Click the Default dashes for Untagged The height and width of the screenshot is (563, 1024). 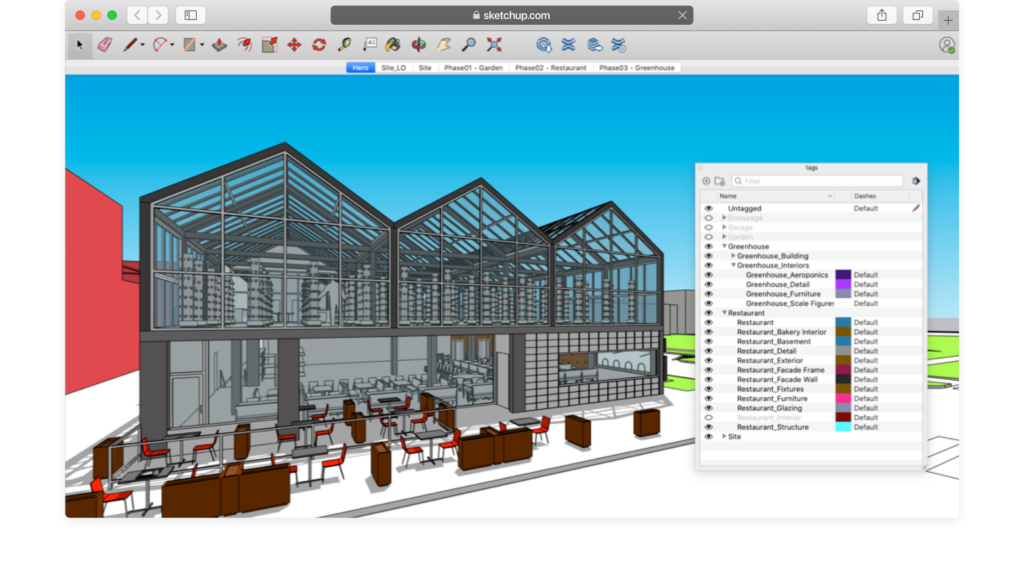[865, 209]
